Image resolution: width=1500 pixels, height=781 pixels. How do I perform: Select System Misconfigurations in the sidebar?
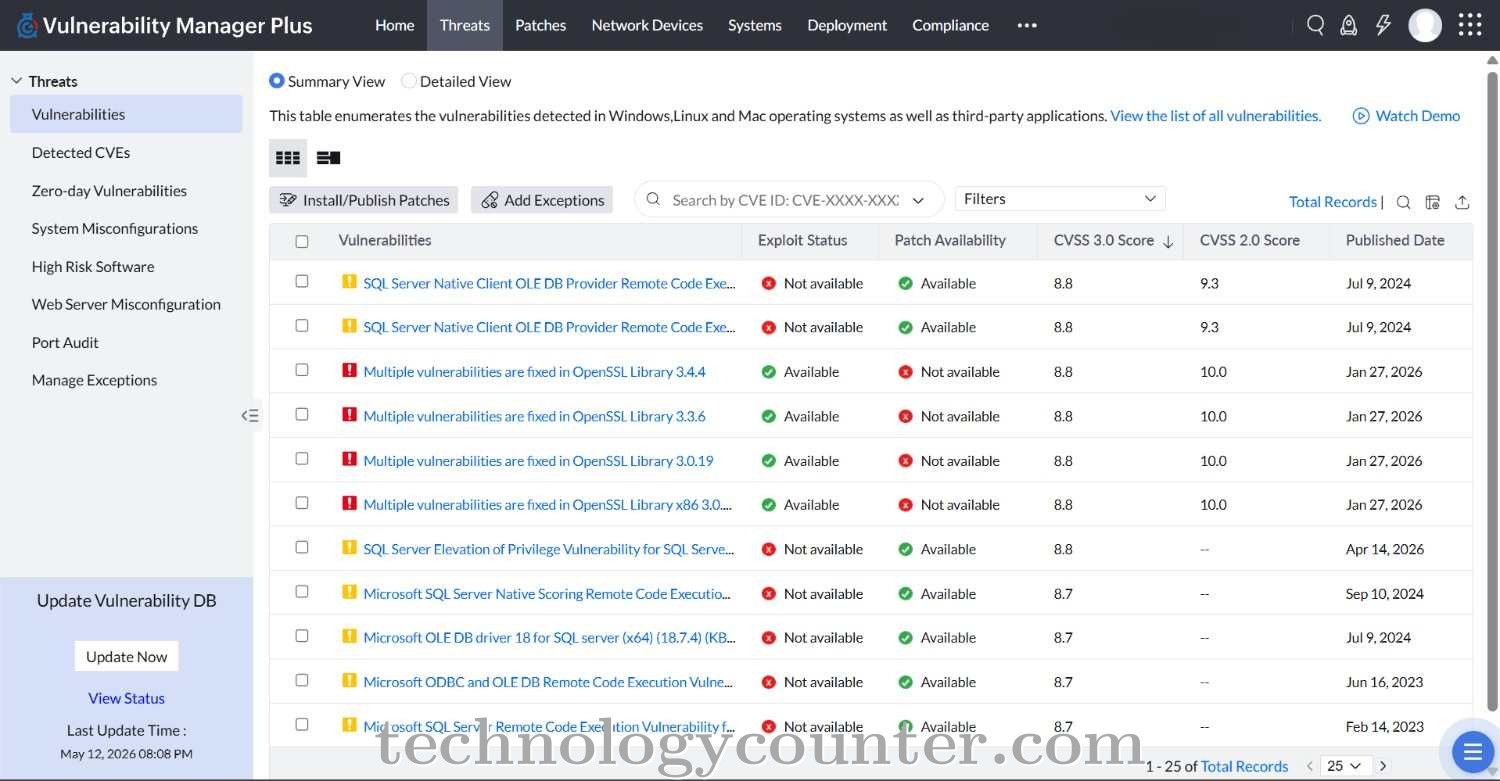pos(115,228)
